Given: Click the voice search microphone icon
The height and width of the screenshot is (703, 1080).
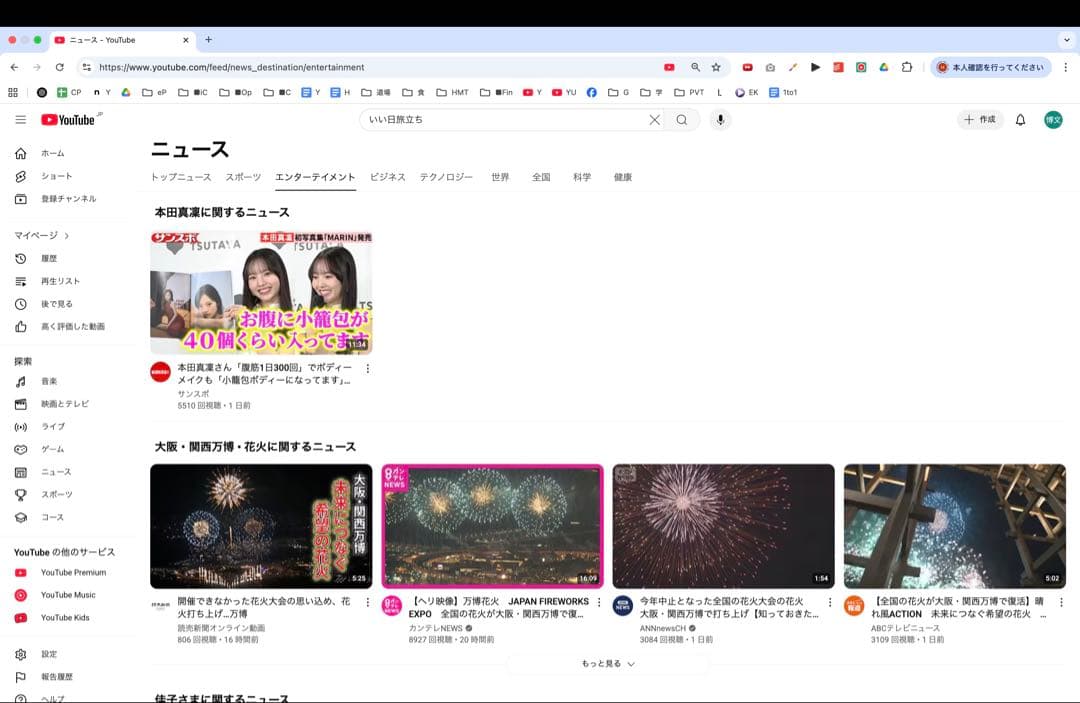Looking at the screenshot, I should pos(719,120).
